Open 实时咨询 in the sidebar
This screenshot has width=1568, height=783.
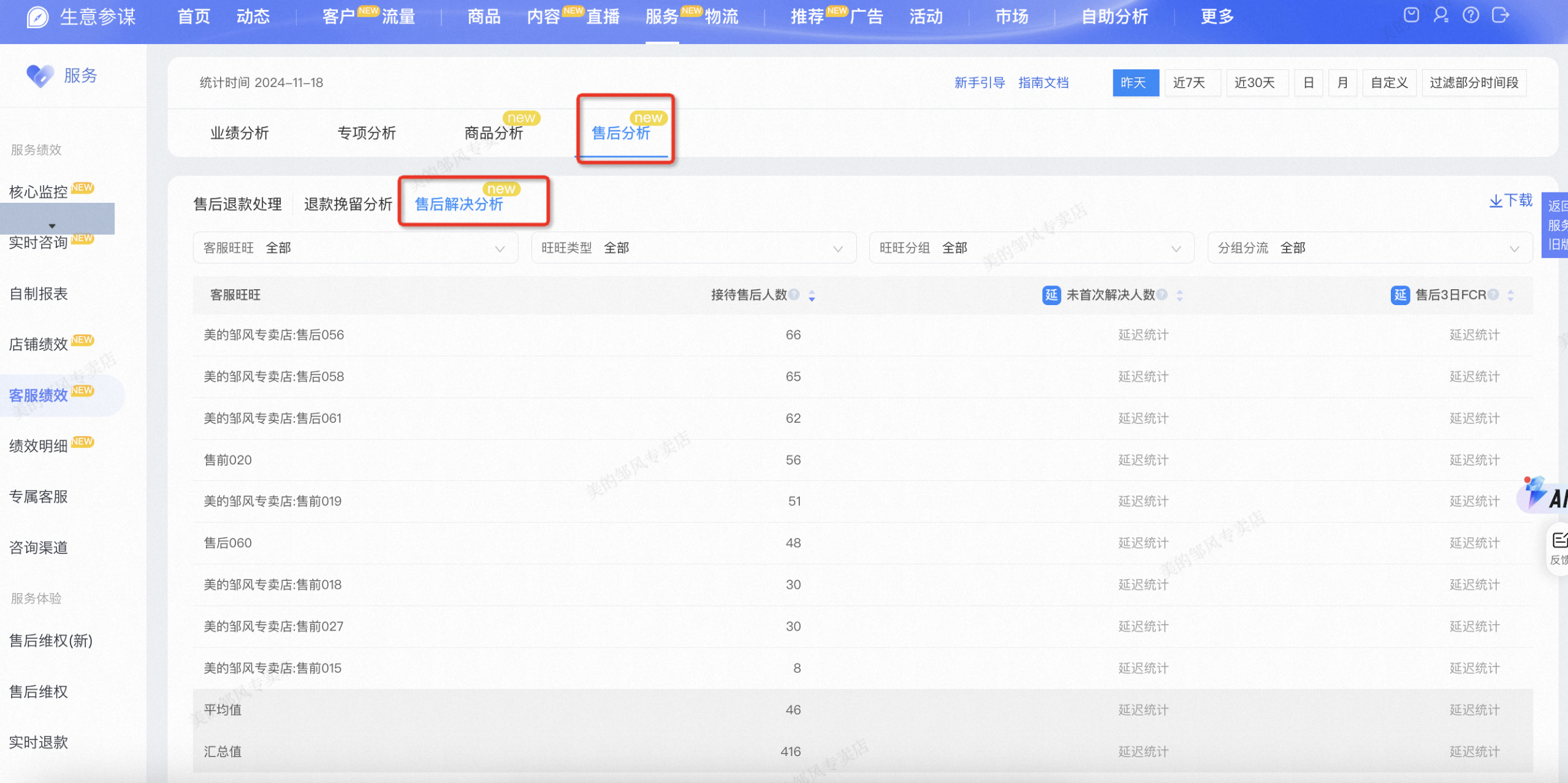pos(39,243)
